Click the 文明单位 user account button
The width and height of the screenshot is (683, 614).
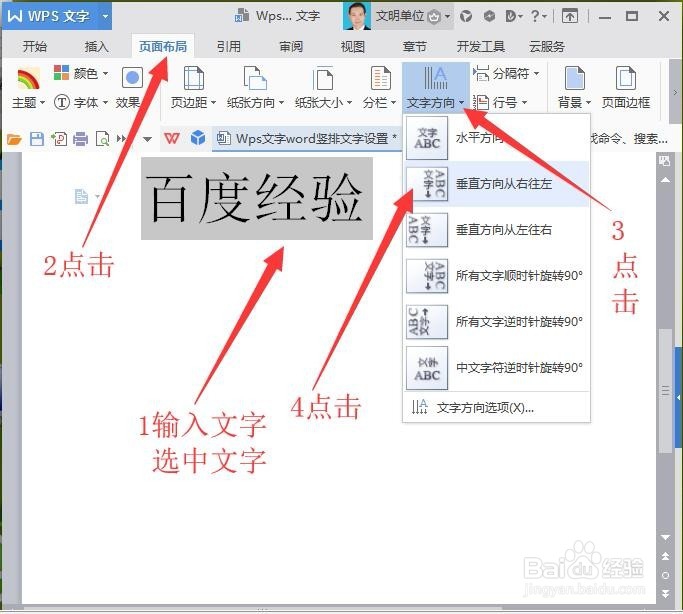[x=398, y=16]
